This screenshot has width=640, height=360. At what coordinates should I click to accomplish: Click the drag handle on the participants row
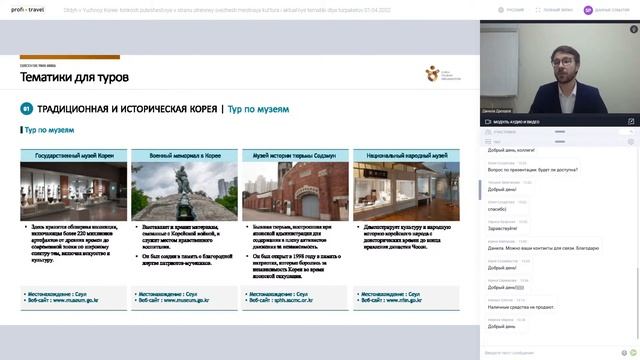click(560, 132)
